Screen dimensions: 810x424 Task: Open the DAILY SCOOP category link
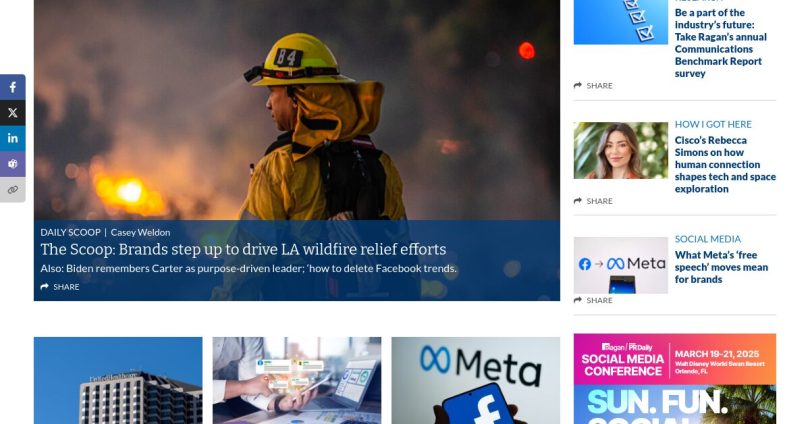tap(70, 232)
